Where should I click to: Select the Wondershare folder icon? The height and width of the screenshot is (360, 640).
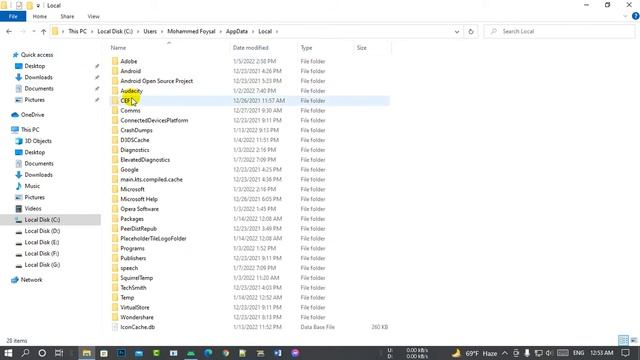115,317
